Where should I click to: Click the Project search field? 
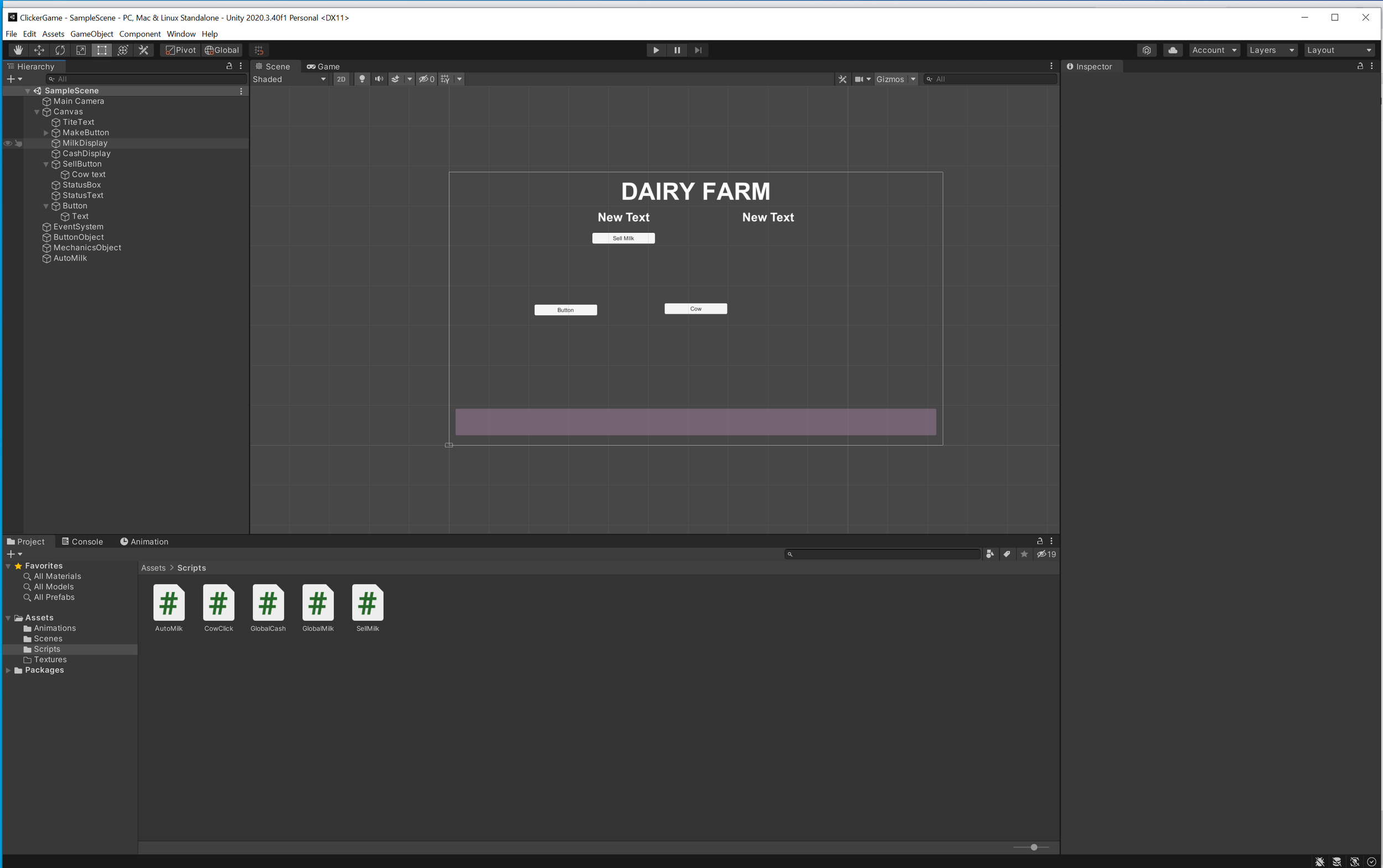883,554
